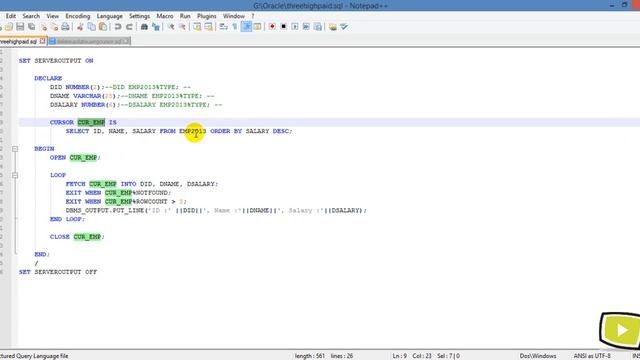This screenshot has width=640, height=360.
Task: Open the Edit menu
Action: click(x=11, y=16)
